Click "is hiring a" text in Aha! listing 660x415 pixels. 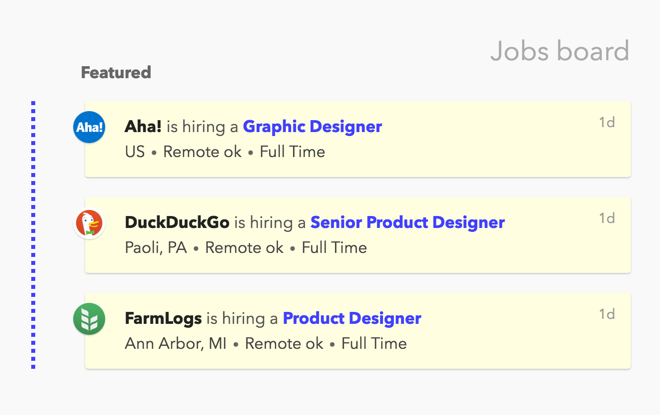[202, 127]
